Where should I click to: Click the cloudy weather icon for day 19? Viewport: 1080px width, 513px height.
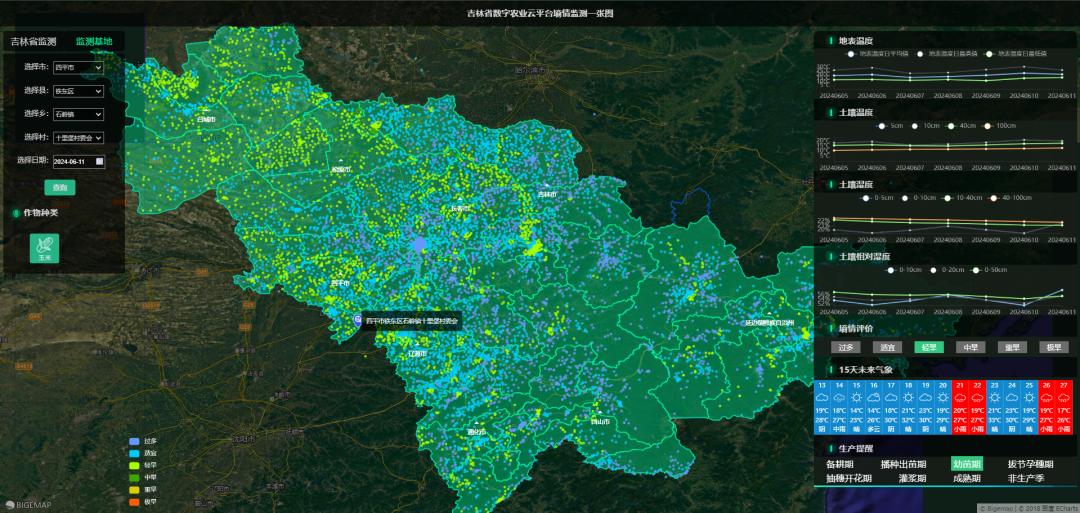pos(925,397)
